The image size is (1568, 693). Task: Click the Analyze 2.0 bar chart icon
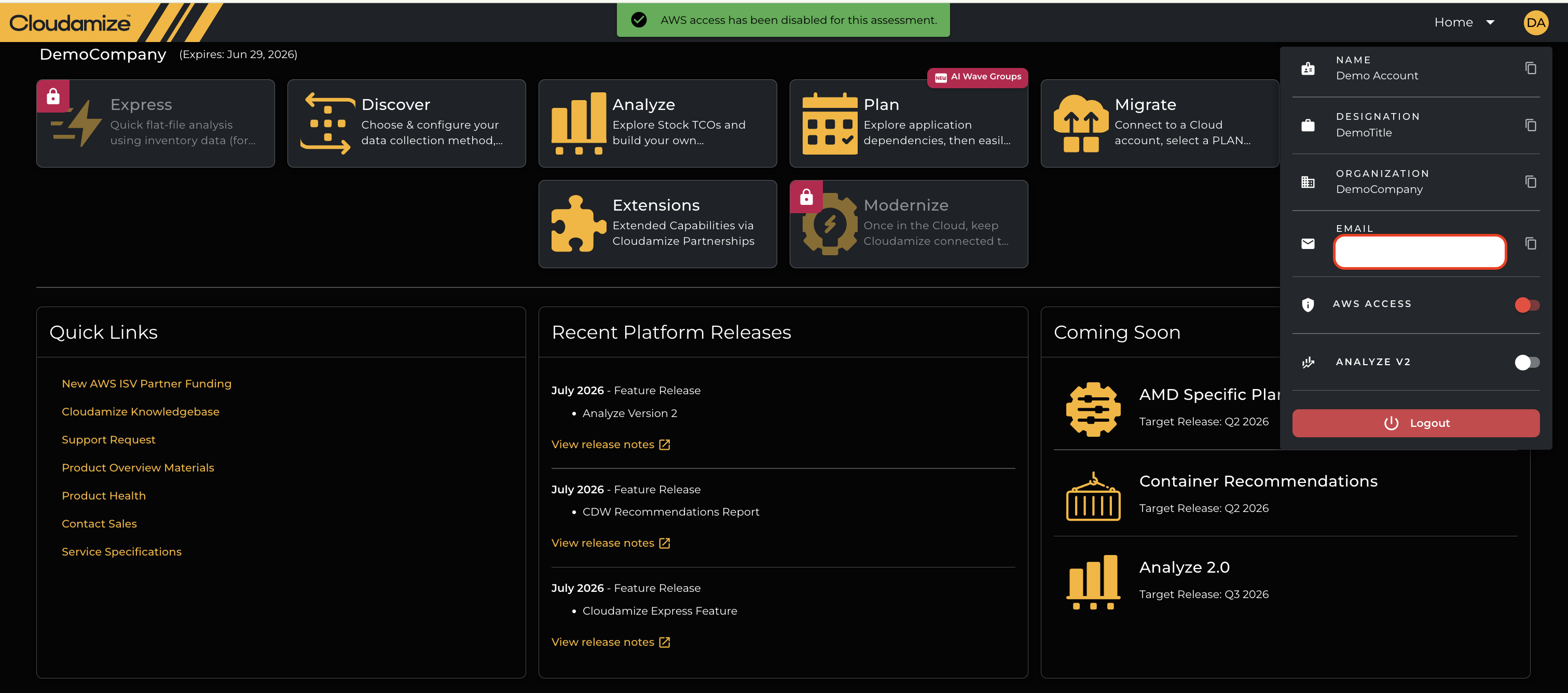click(1093, 581)
